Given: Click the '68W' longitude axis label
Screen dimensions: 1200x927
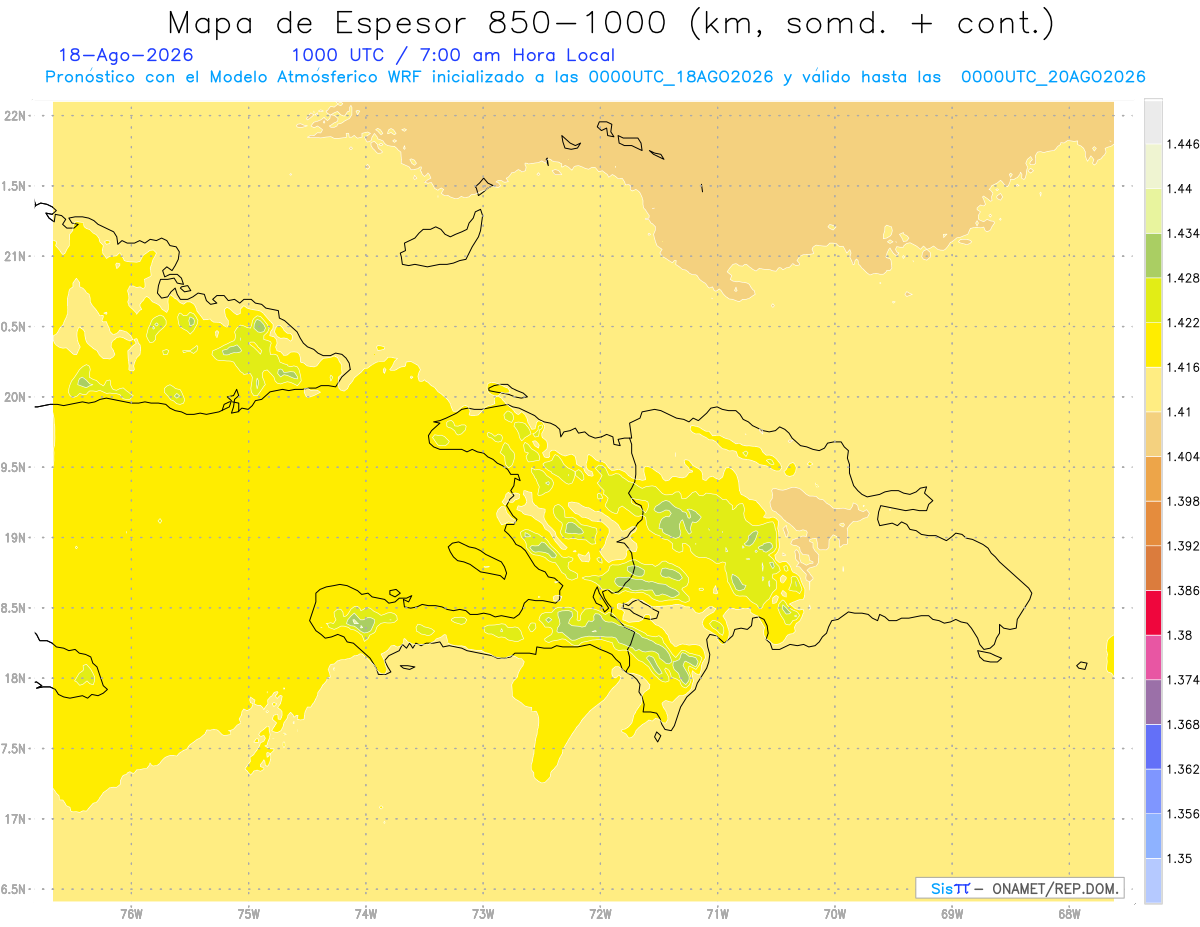Looking at the screenshot, I should click(x=1069, y=913).
